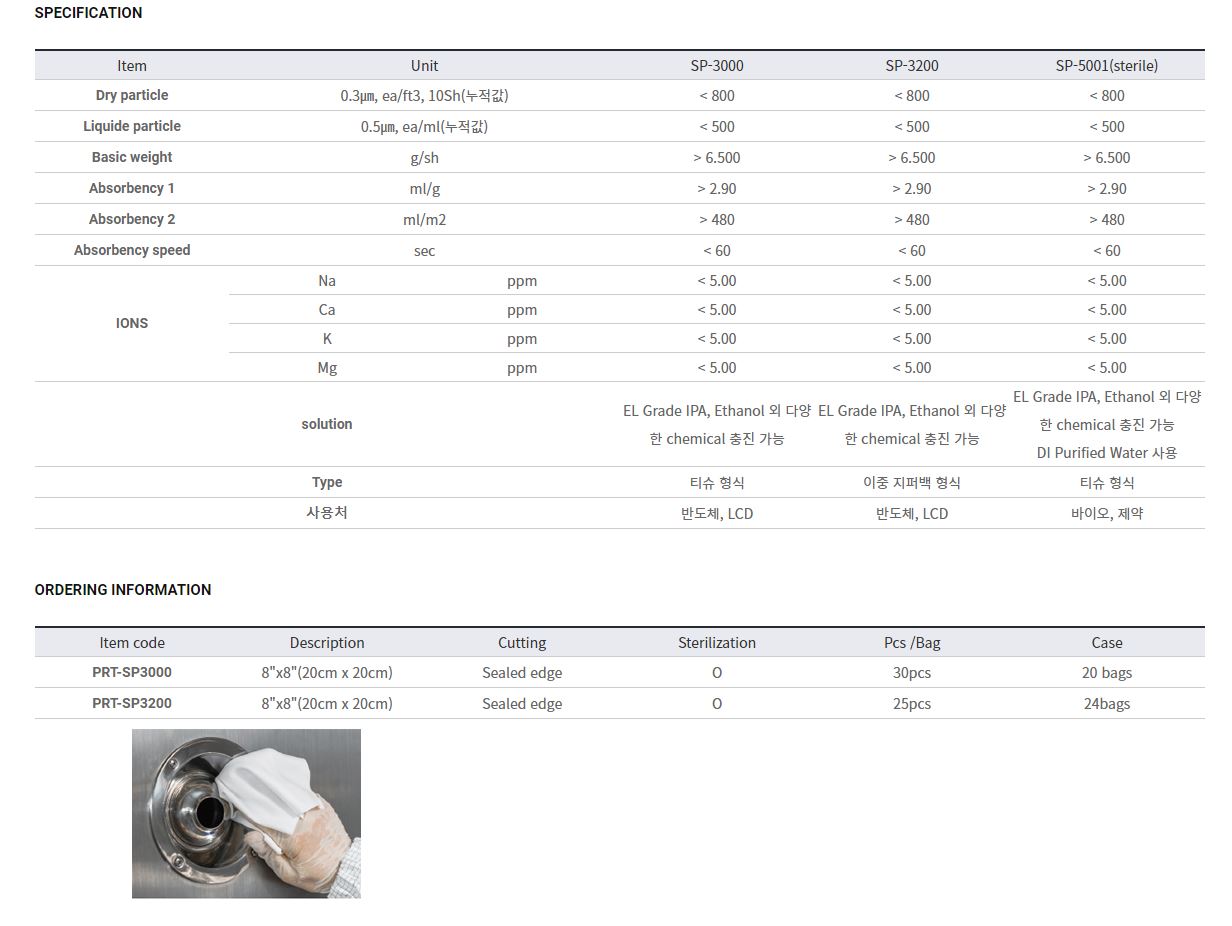Select the IONS group label
The image size is (1232, 926).
tap(132, 324)
